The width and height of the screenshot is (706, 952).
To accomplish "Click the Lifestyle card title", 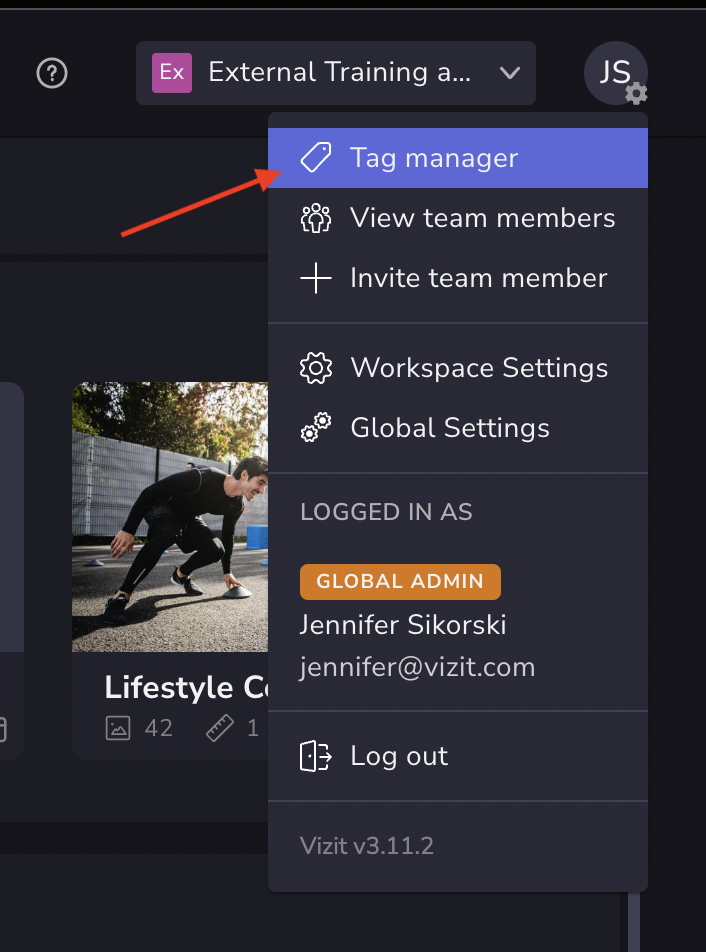I will tap(186, 687).
